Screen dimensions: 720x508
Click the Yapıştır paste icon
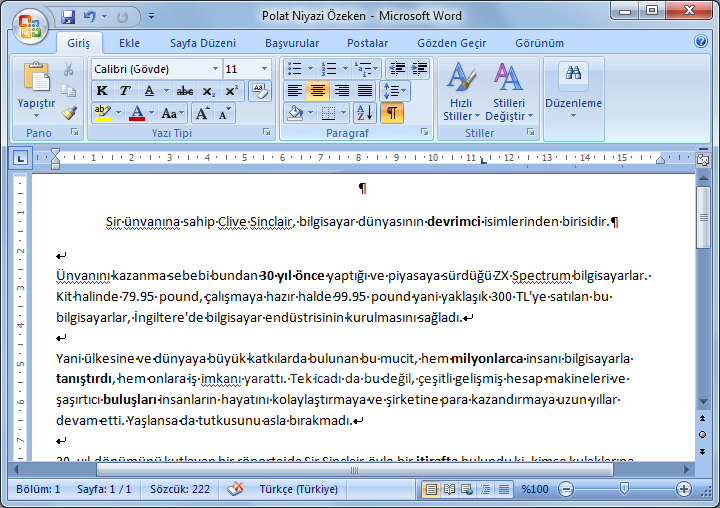(x=36, y=77)
